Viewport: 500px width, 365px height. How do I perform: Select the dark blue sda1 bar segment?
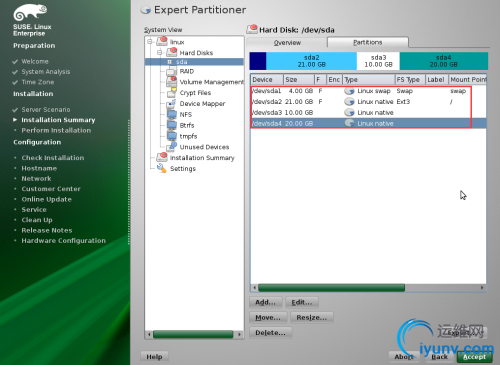(258, 61)
